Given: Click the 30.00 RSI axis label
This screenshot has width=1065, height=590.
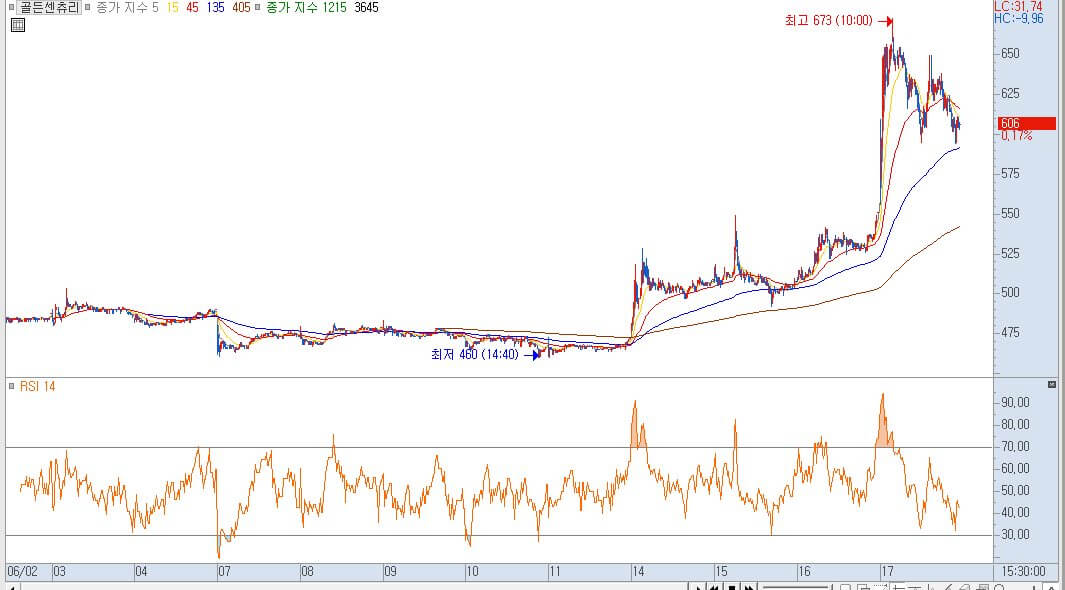Looking at the screenshot, I should (x=1015, y=534).
